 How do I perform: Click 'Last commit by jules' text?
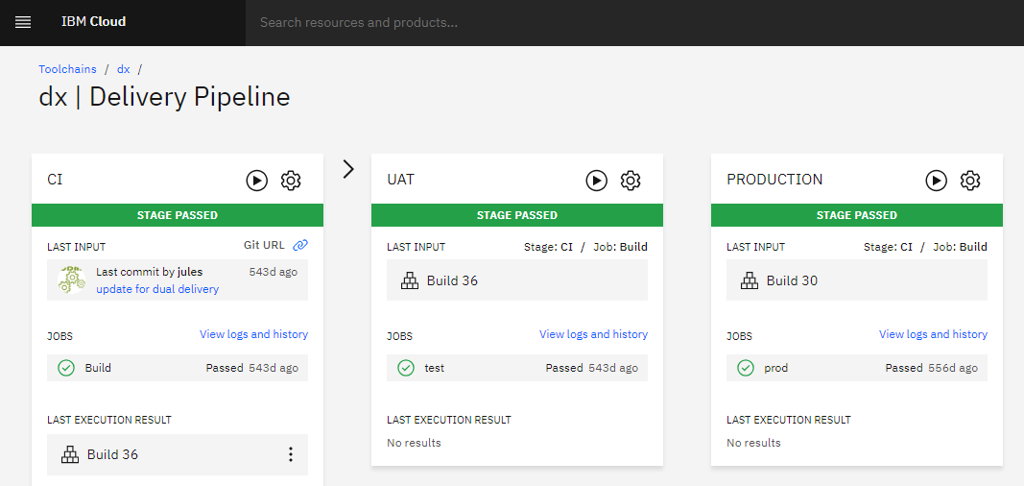coord(150,272)
